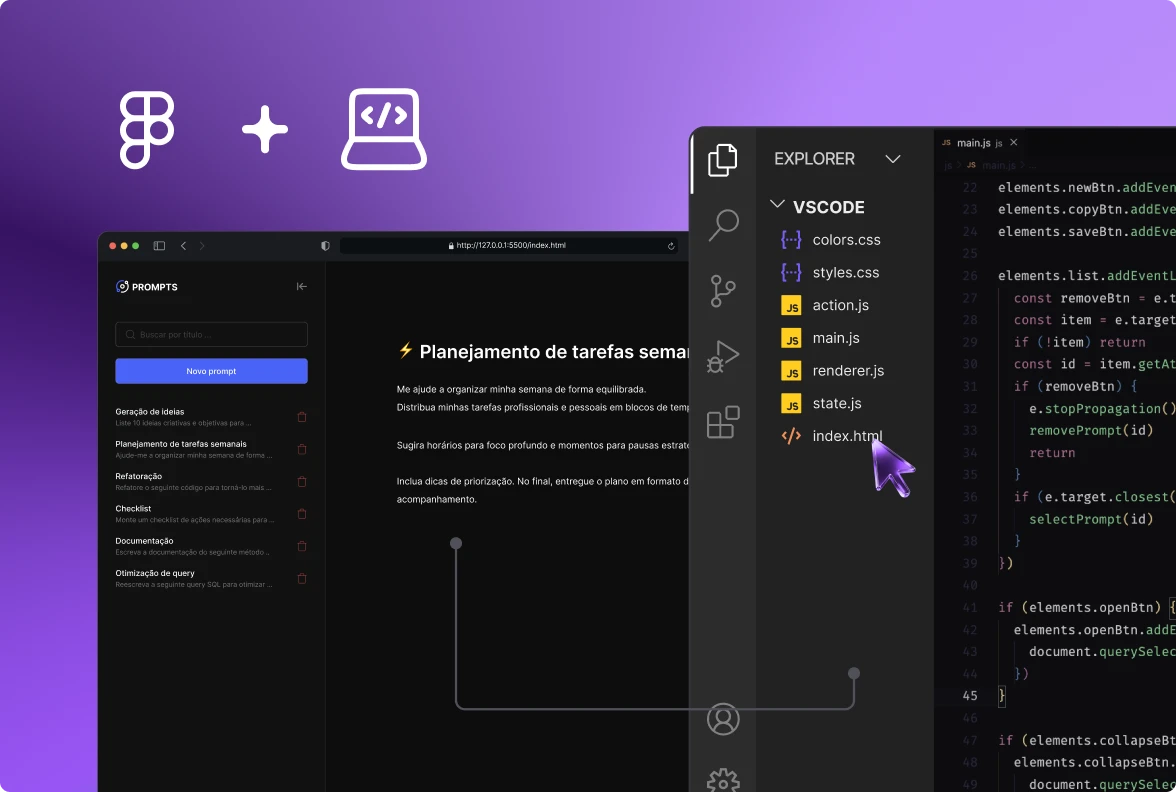
Task: Click the browser privacy shield icon
Action: (x=325, y=245)
